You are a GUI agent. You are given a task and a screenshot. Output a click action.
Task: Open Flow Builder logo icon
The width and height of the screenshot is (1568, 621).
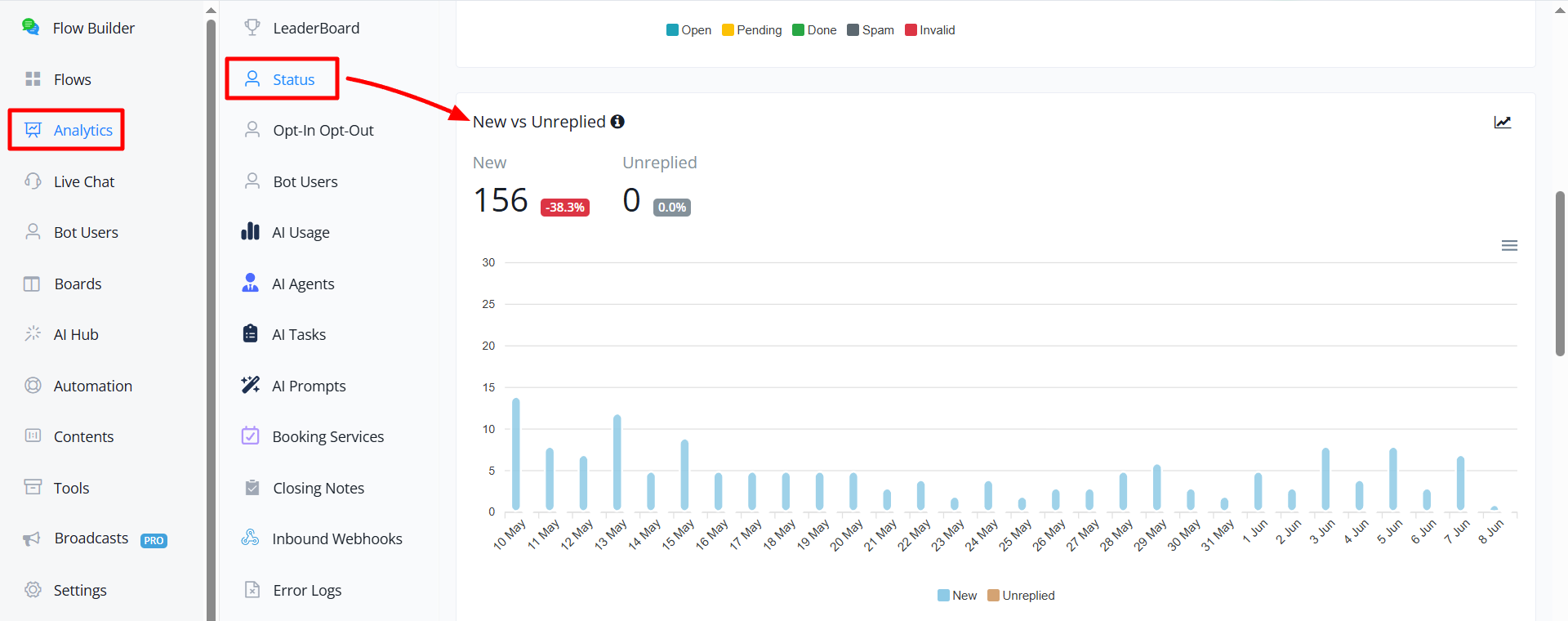(31, 27)
